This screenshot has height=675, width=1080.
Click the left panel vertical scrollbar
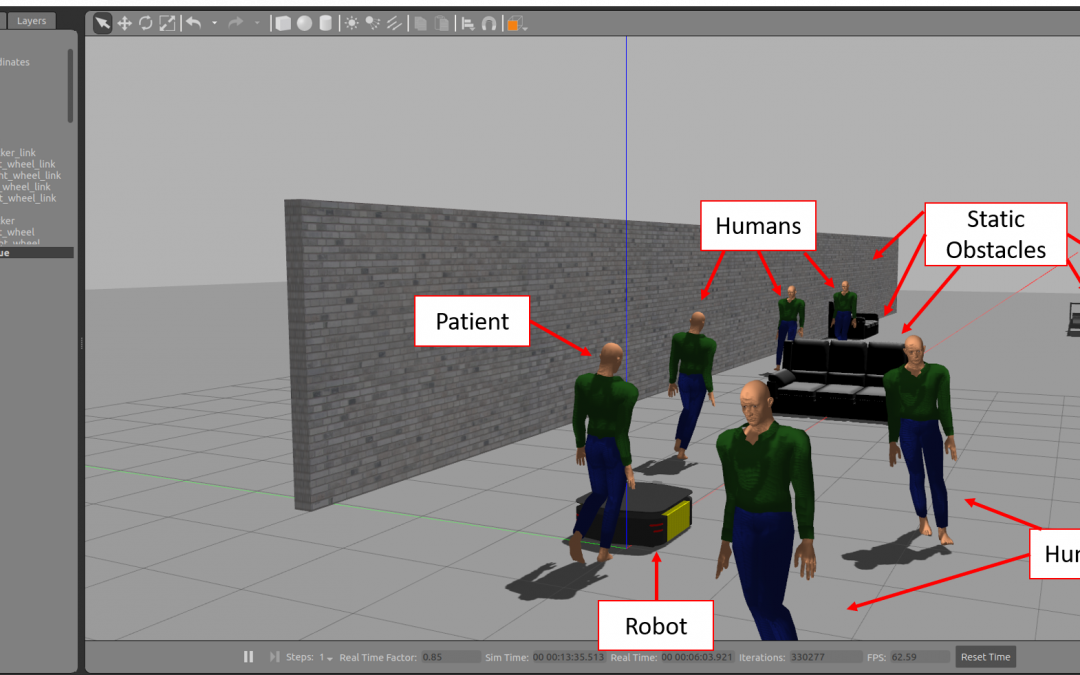click(x=70, y=86)
